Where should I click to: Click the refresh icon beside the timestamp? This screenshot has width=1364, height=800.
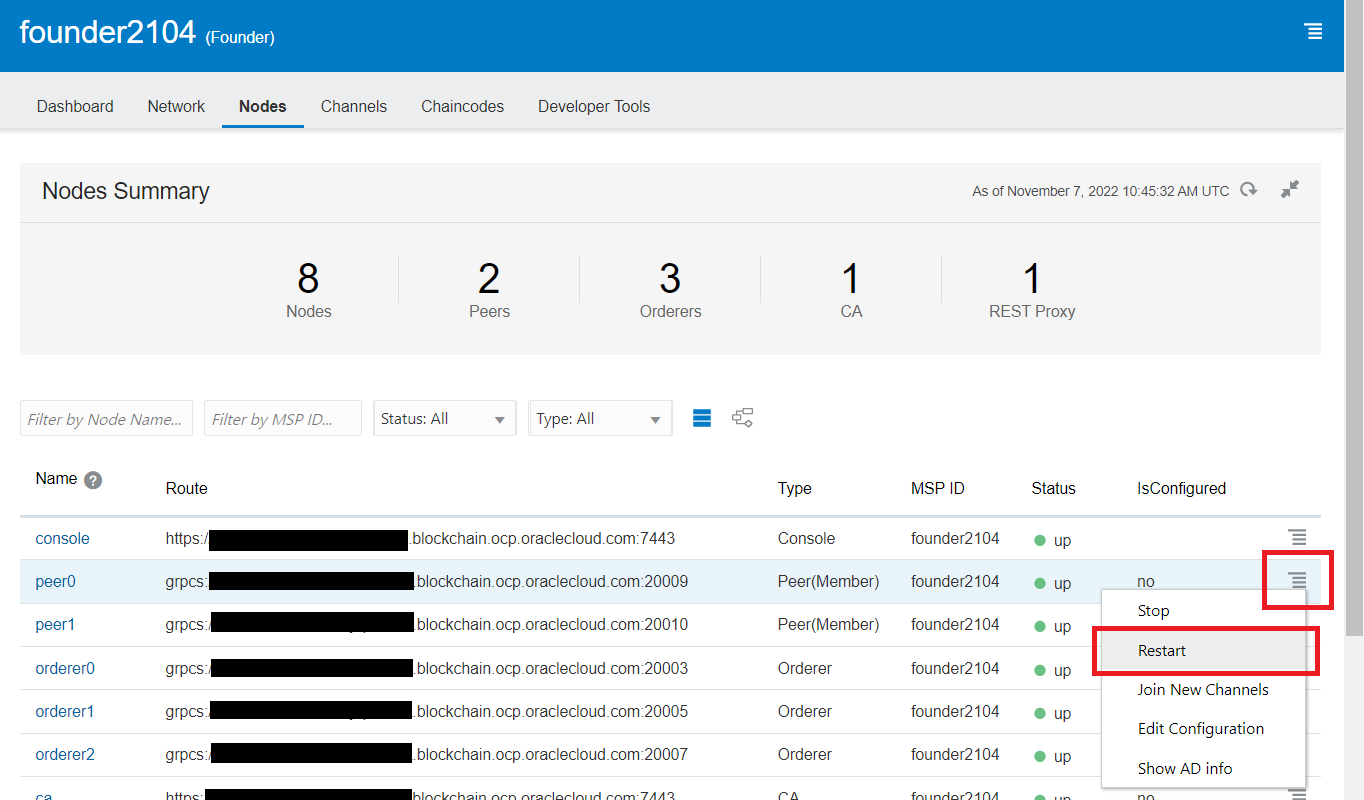(1248, 190)
